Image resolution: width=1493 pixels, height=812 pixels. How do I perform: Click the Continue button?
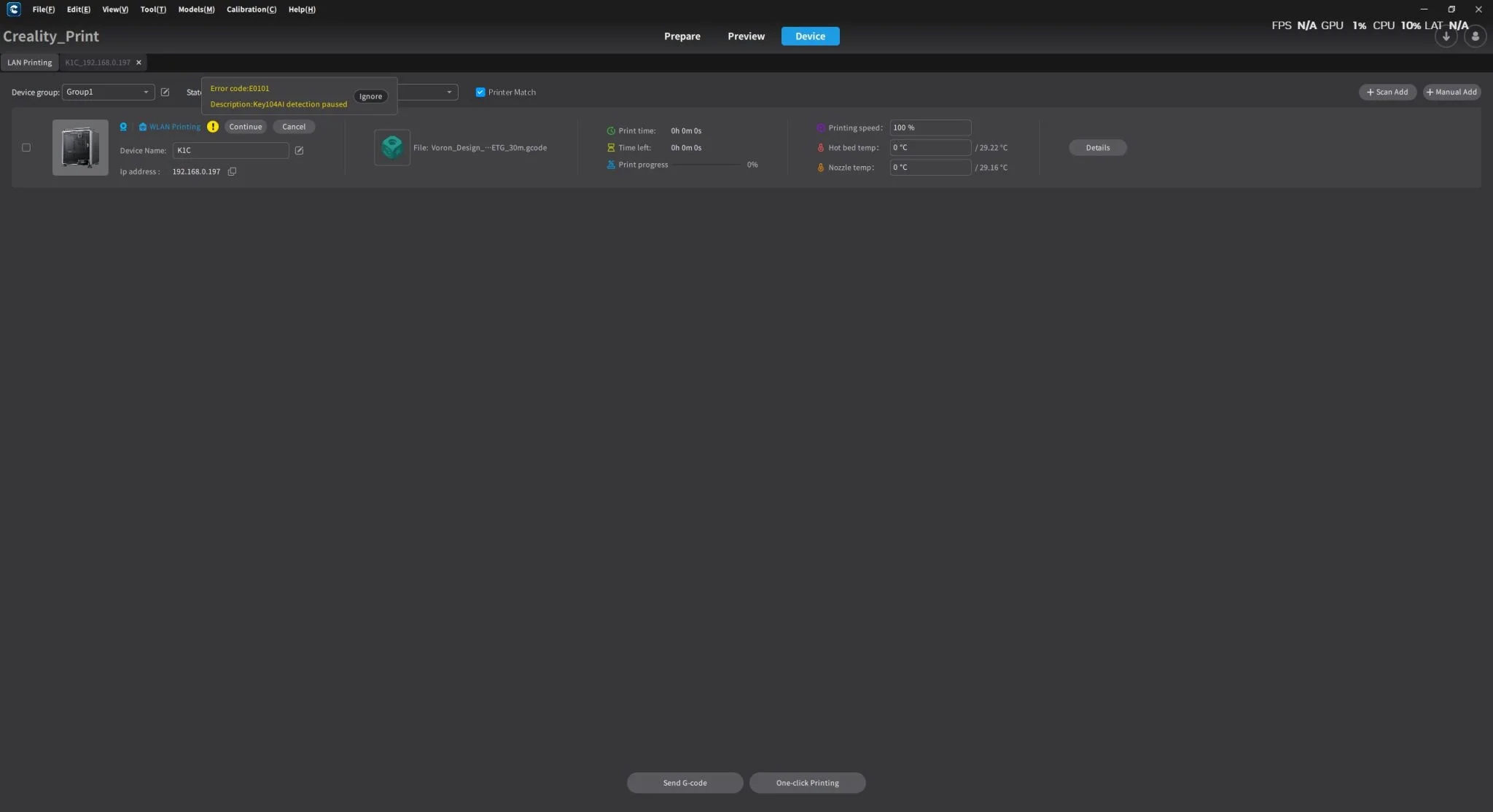click(x=245, y=127)
